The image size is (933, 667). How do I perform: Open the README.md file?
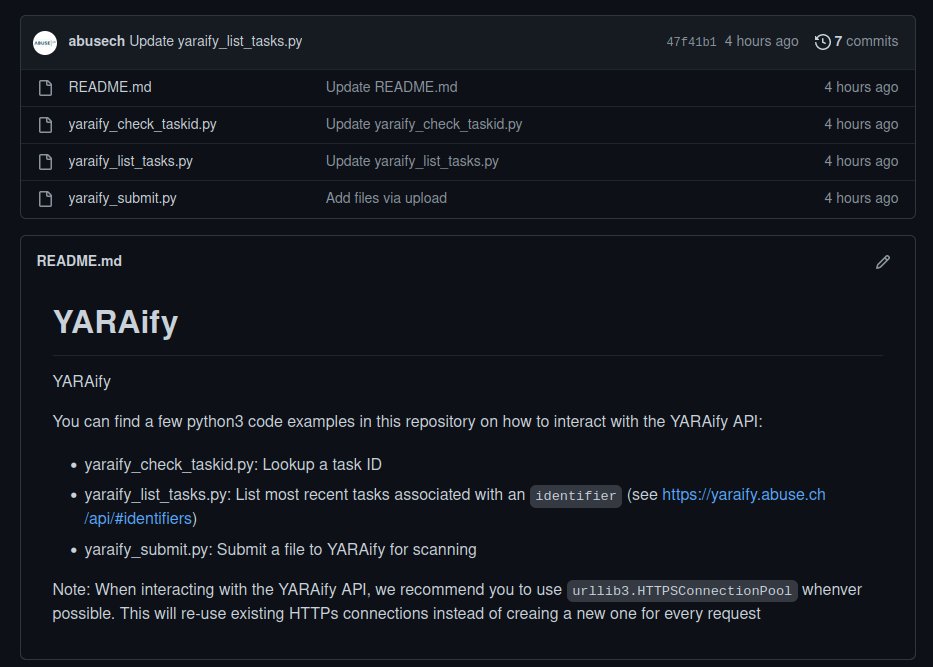click(x=110, y=87)
